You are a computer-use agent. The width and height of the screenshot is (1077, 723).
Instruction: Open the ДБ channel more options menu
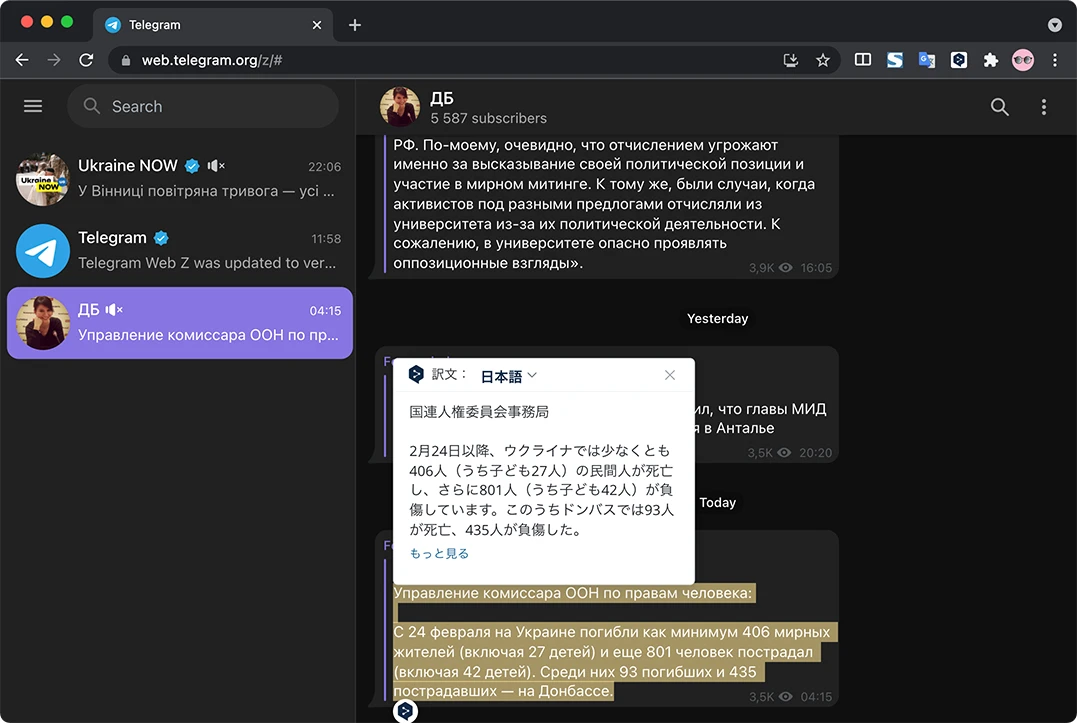click(x=1043, y=106)
